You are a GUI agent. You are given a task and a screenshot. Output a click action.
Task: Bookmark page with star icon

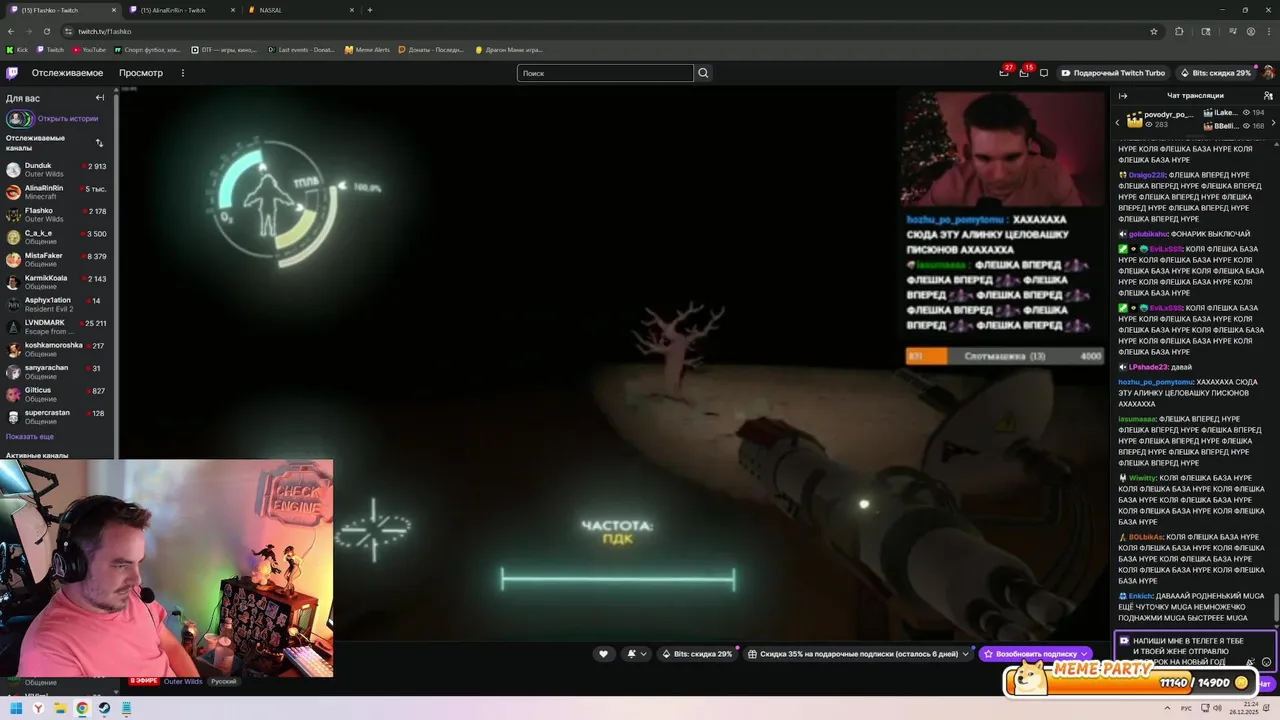tap(1154, 31)
